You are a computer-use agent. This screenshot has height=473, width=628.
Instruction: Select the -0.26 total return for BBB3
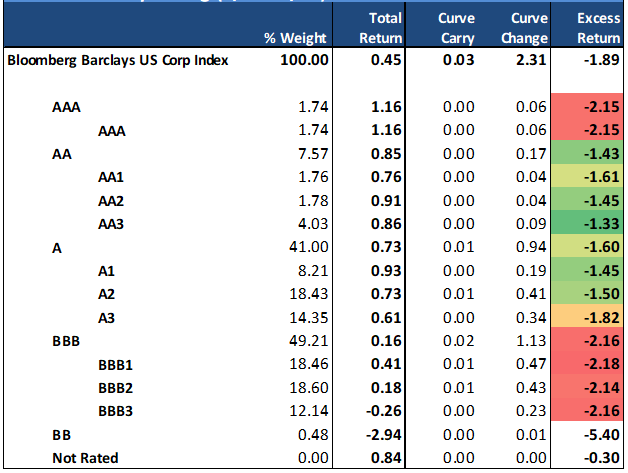(x=383, y=410)
